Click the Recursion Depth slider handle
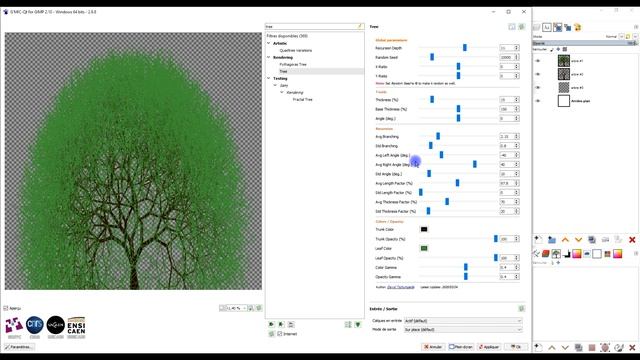This screenshot has width=640, height=360. pyautogui.click(x=464, y=48)
